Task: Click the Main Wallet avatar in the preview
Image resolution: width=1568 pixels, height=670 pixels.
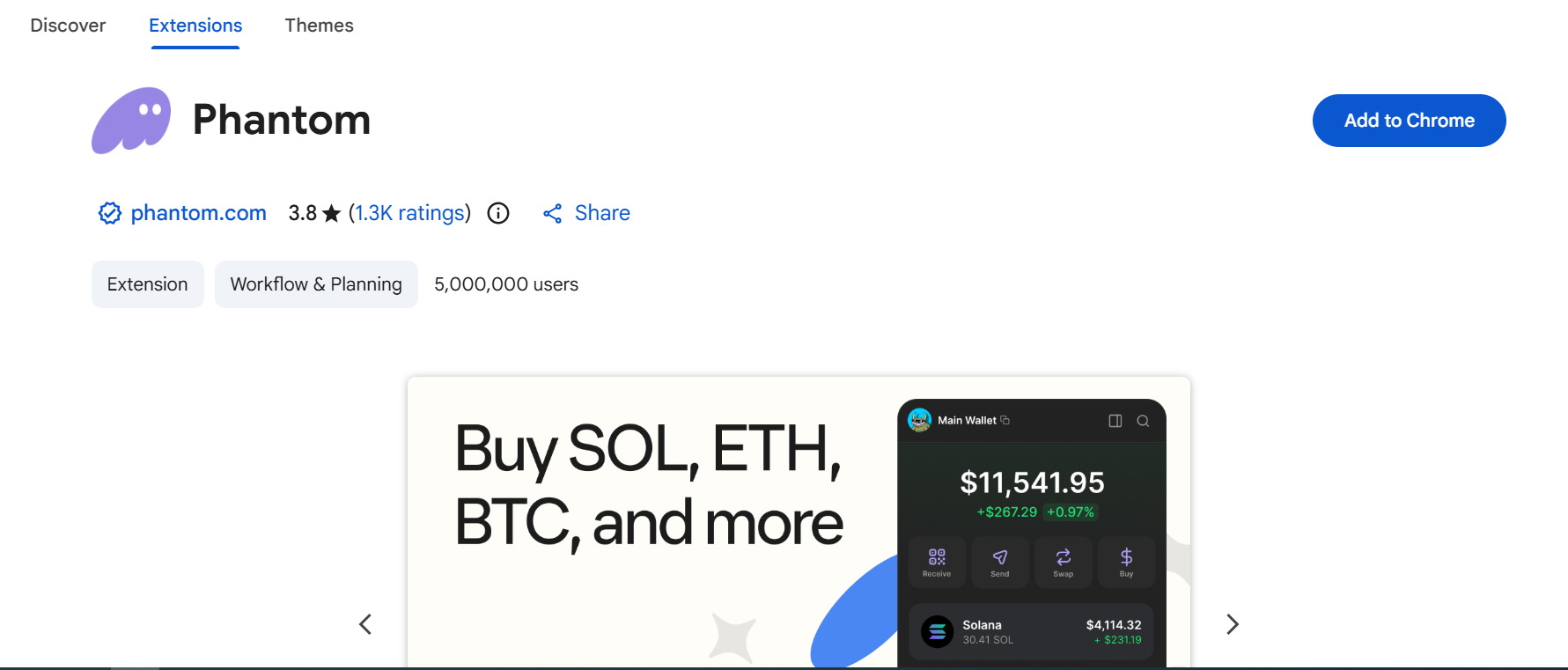Action: [919, 420]
